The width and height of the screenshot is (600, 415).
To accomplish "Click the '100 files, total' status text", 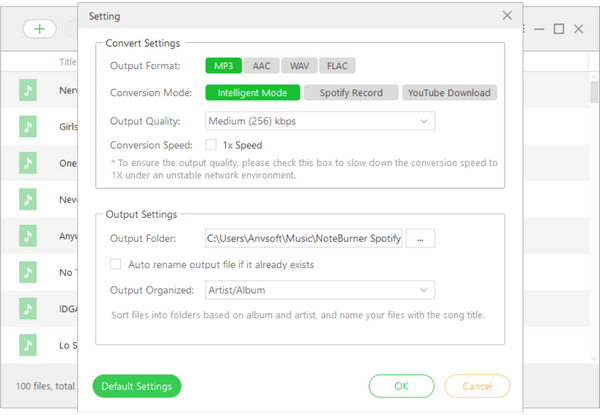I will (45, 386).
